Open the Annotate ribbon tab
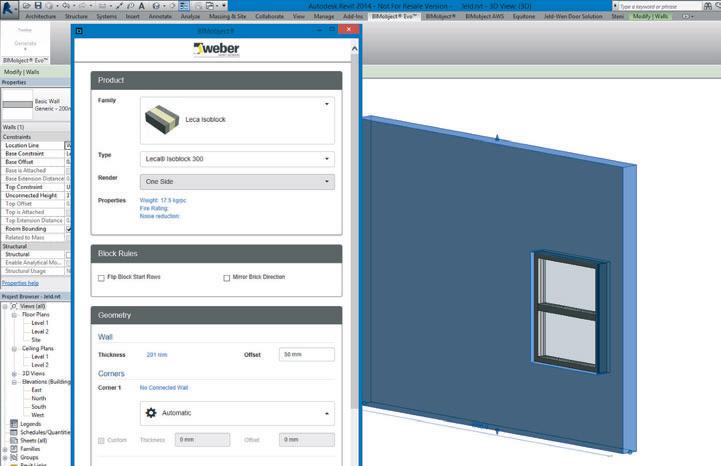Viewport: 721px width, 466px height. 160,16
